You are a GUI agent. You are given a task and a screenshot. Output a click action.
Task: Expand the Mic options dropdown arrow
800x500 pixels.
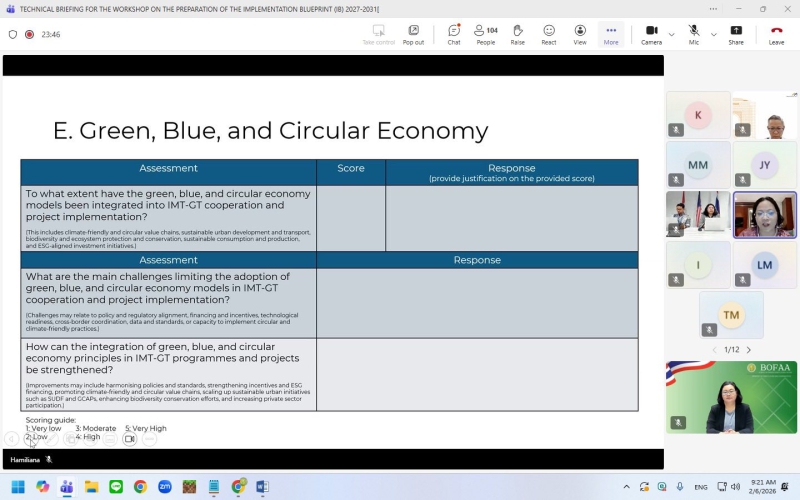[713, 33]
